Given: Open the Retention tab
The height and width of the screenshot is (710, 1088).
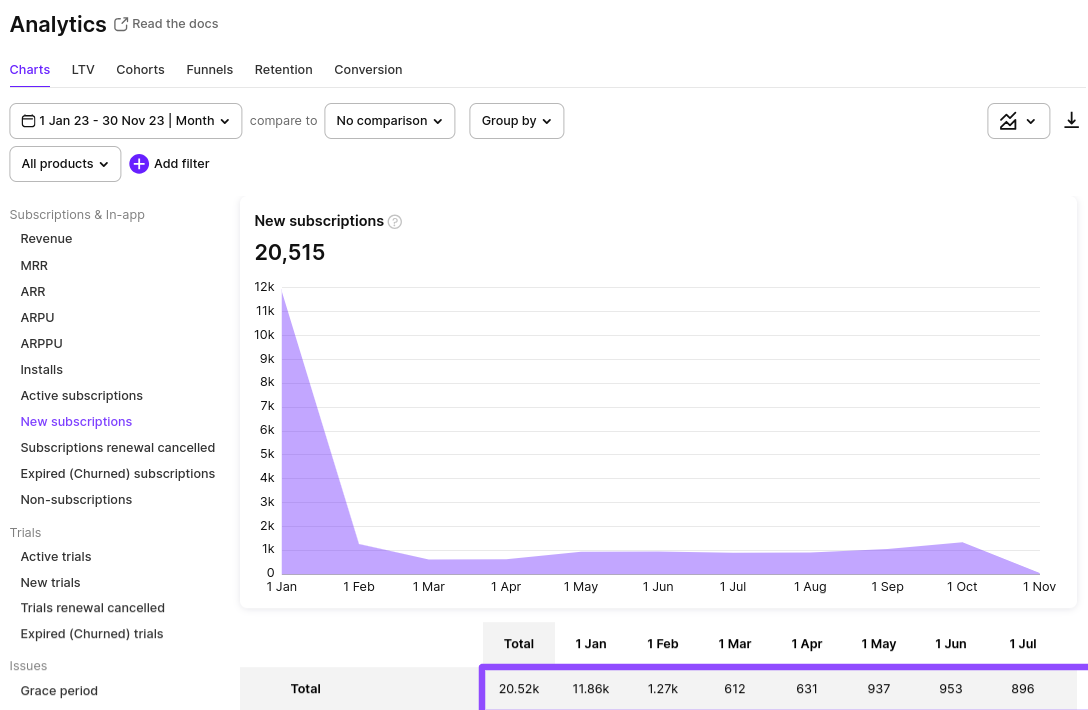Looking at the screenshot, I should 283,69.
